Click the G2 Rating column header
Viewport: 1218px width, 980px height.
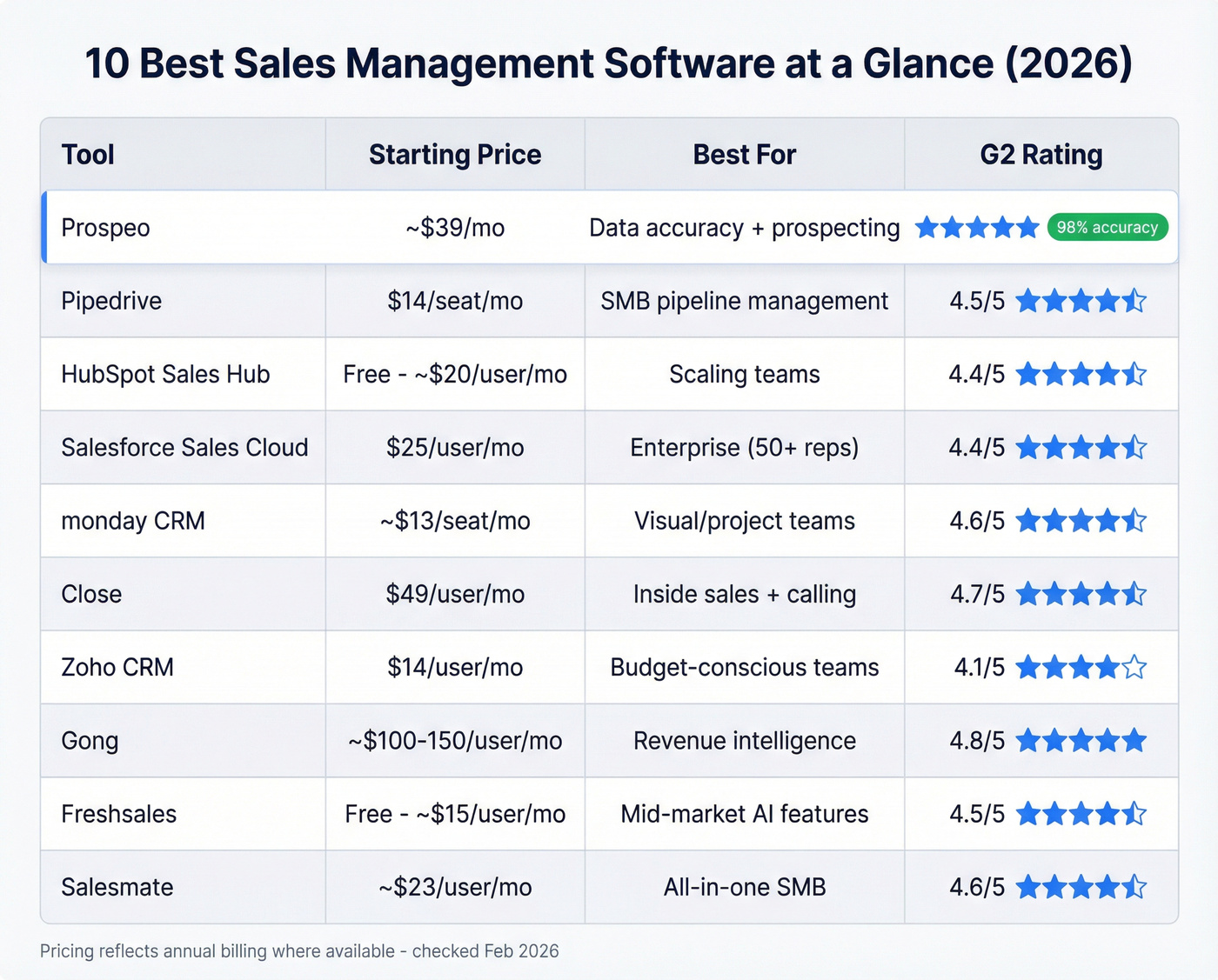click(x=1041, y=154)
